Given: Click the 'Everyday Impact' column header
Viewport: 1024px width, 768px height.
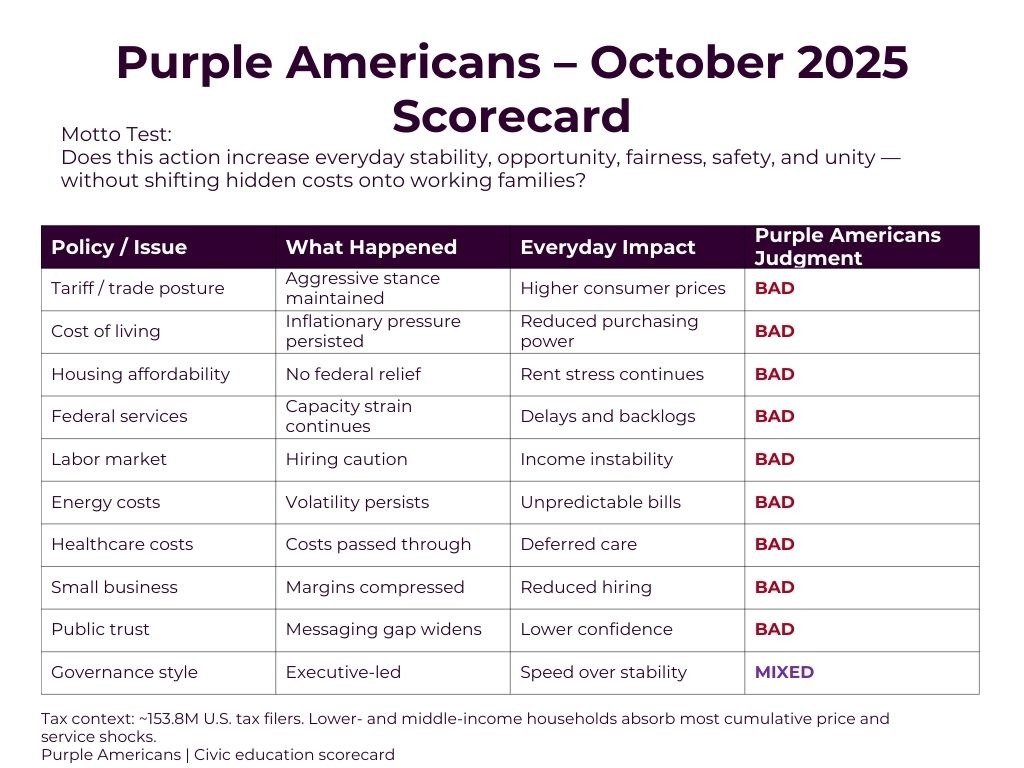Looking at the screenshot, I should (x=607, y=247).
